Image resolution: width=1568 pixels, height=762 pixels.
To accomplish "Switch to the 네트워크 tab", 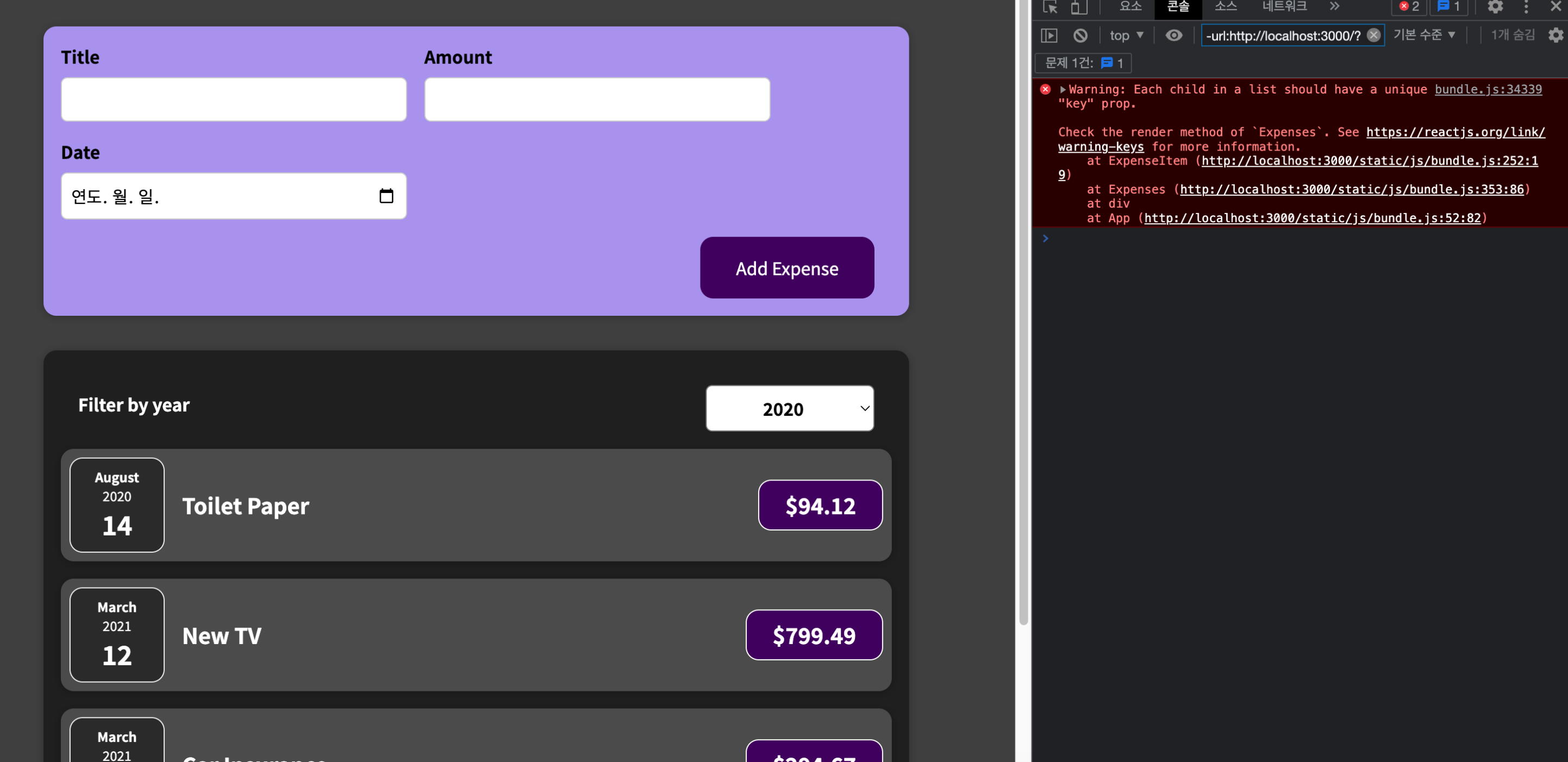I will coord(1284,7).
